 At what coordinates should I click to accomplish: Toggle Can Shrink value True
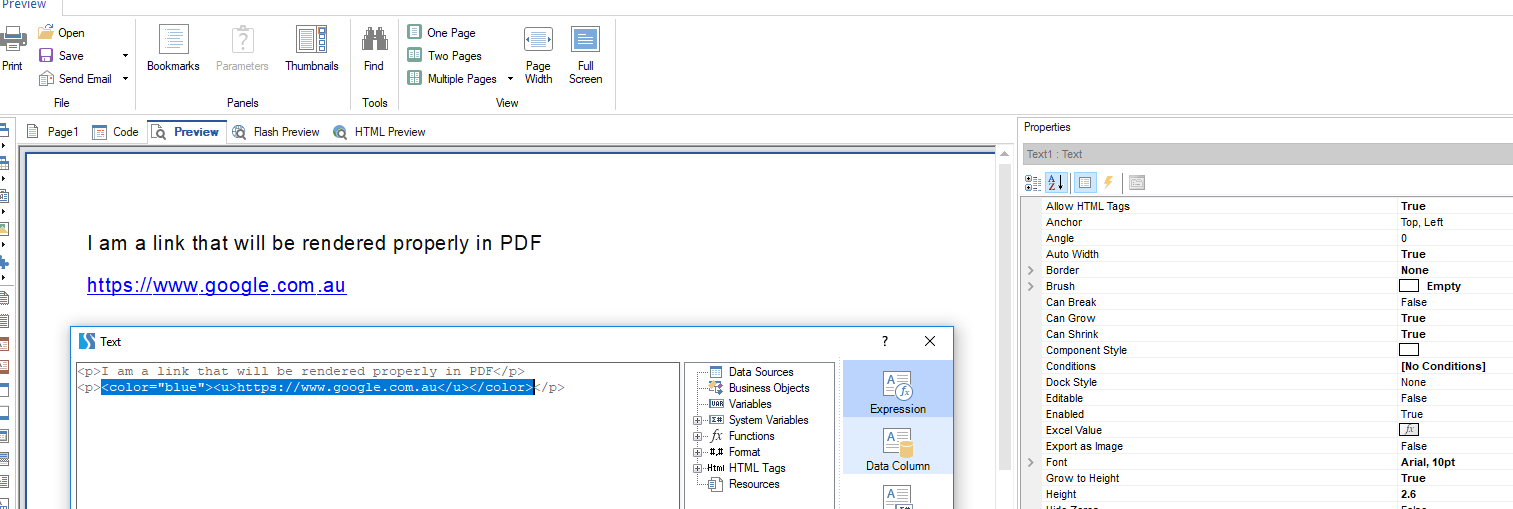[x=1413, y=334]
